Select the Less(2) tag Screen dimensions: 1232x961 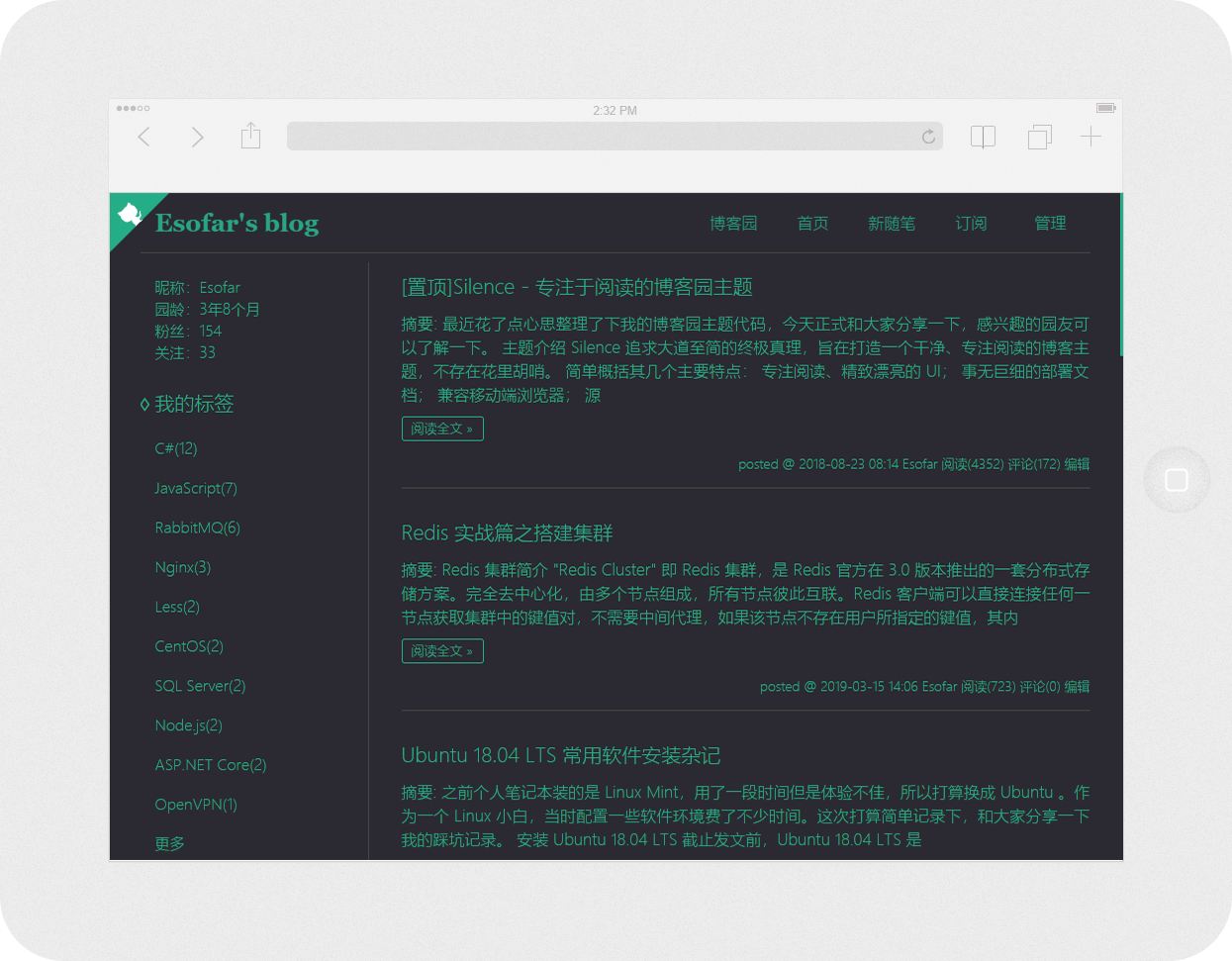point(177,607)
